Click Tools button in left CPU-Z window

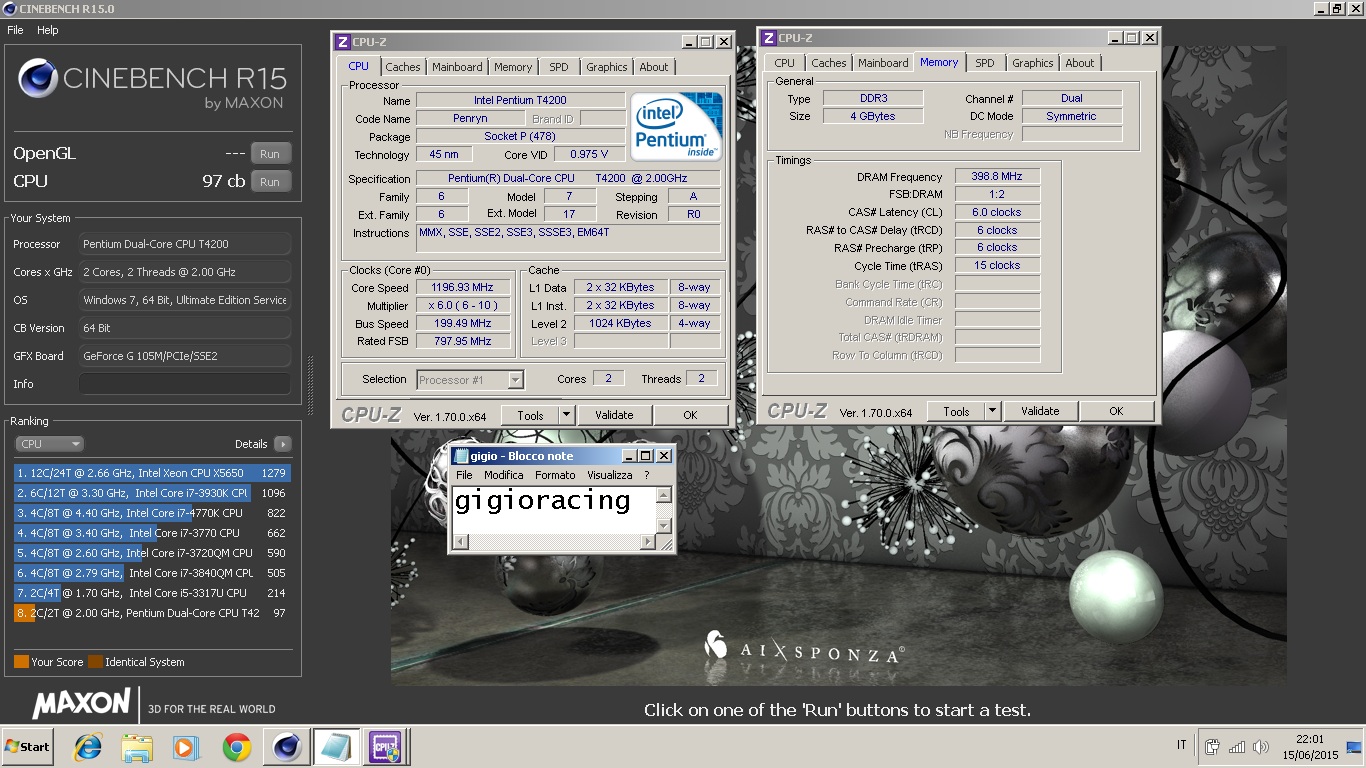530,415
